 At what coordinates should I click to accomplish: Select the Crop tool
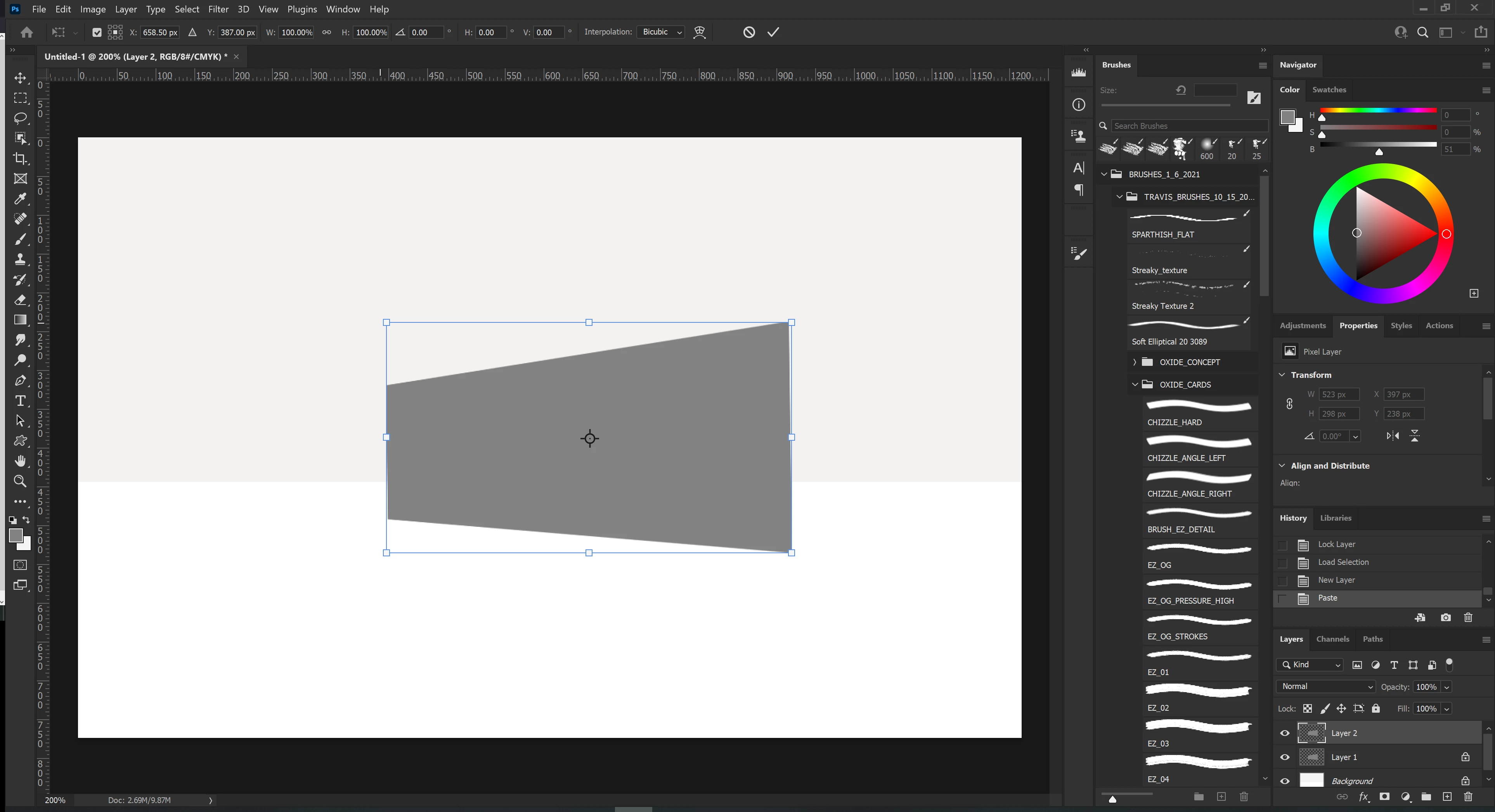click(x=20, y=158)
